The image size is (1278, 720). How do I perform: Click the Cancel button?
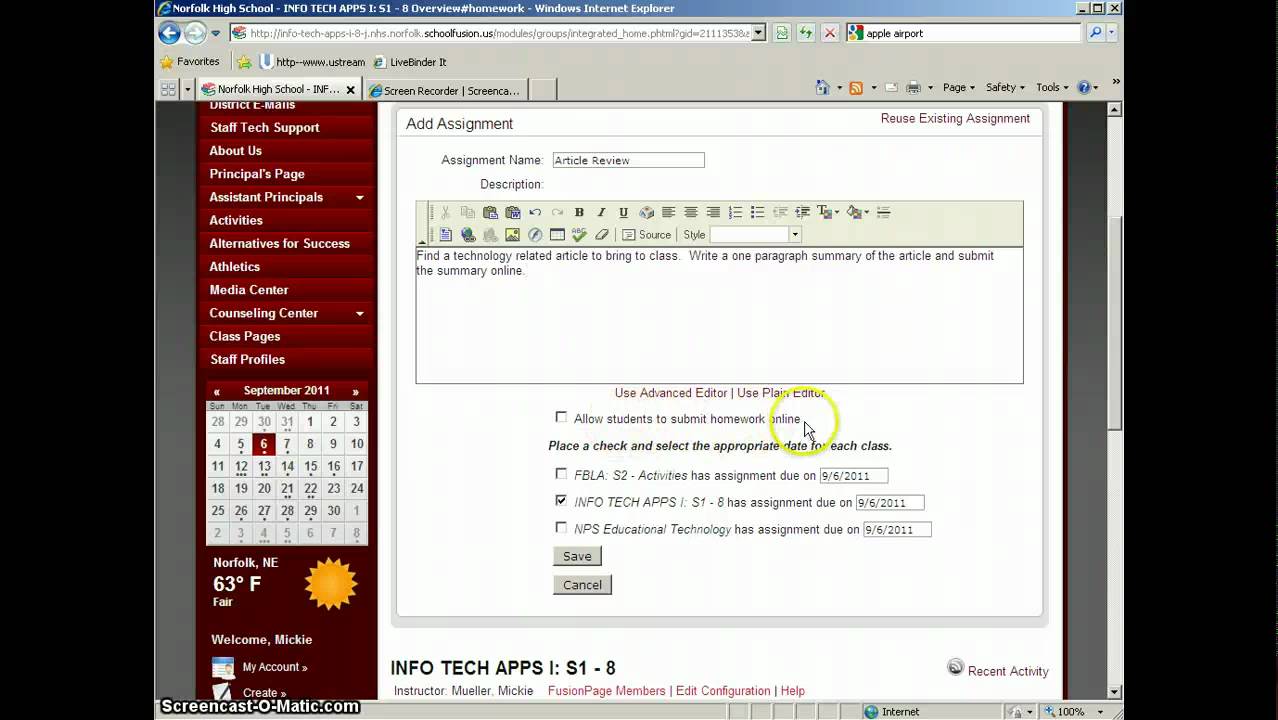(582, 585)
